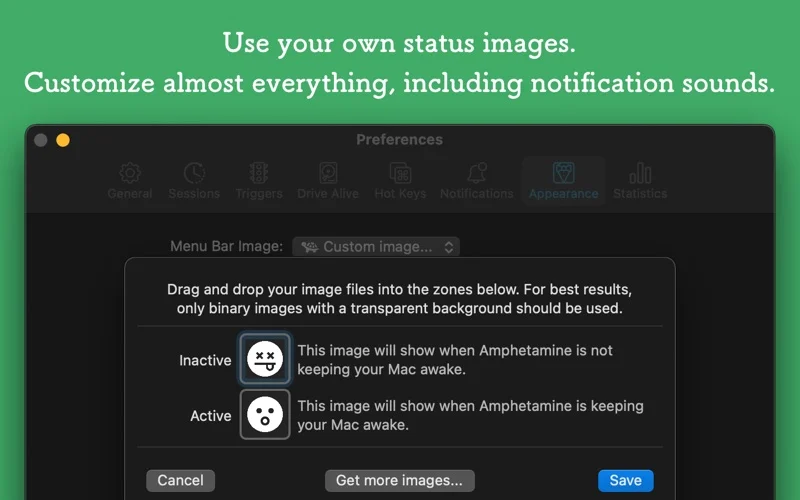
Task: Click the Statistics tab label
Action: pyautogui.click(x=640, y=194)
